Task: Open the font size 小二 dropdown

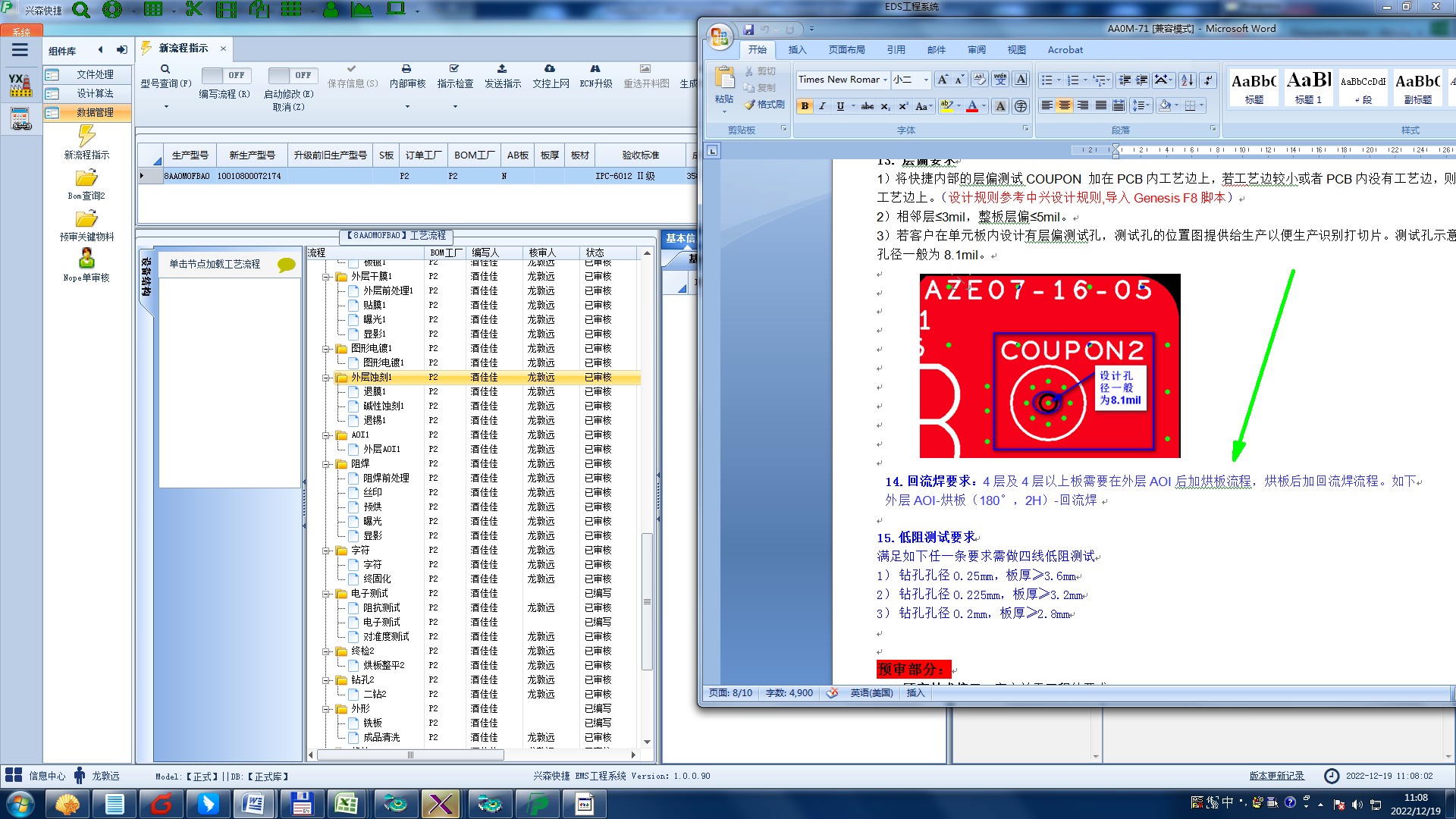Action: click(x=926, y=80)
